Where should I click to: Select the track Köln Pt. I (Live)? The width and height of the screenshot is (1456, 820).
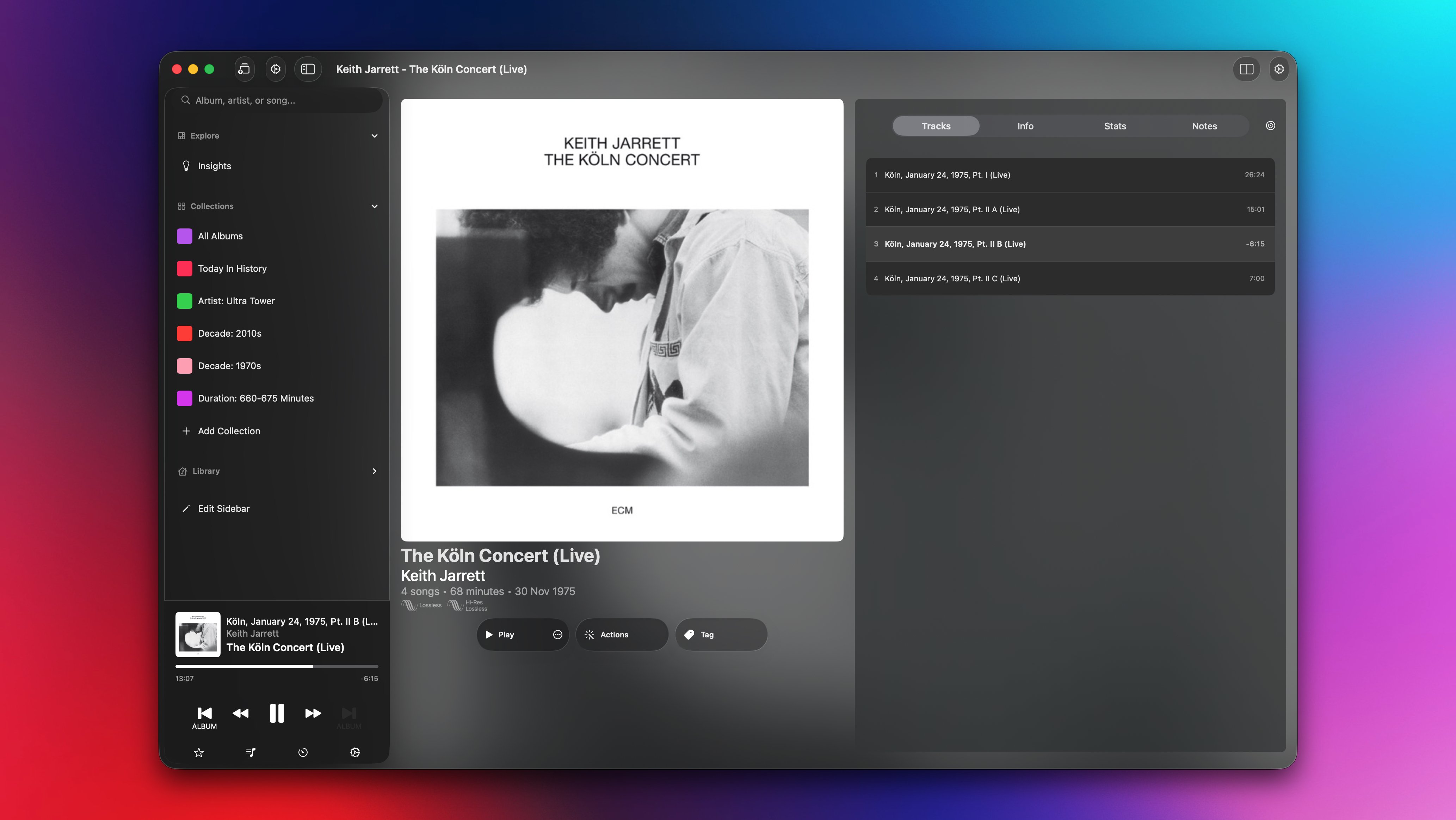click(1068, 175)
